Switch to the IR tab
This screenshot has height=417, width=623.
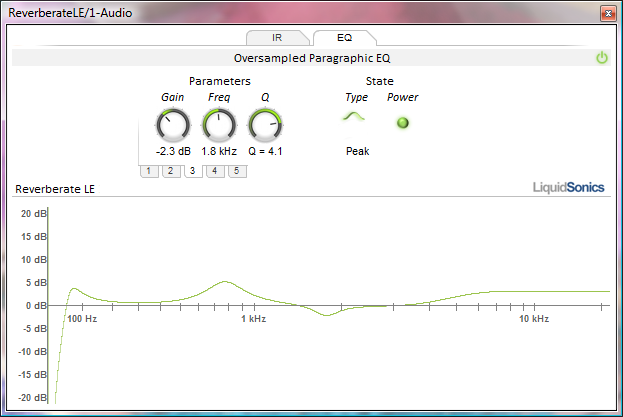(277, 38)
